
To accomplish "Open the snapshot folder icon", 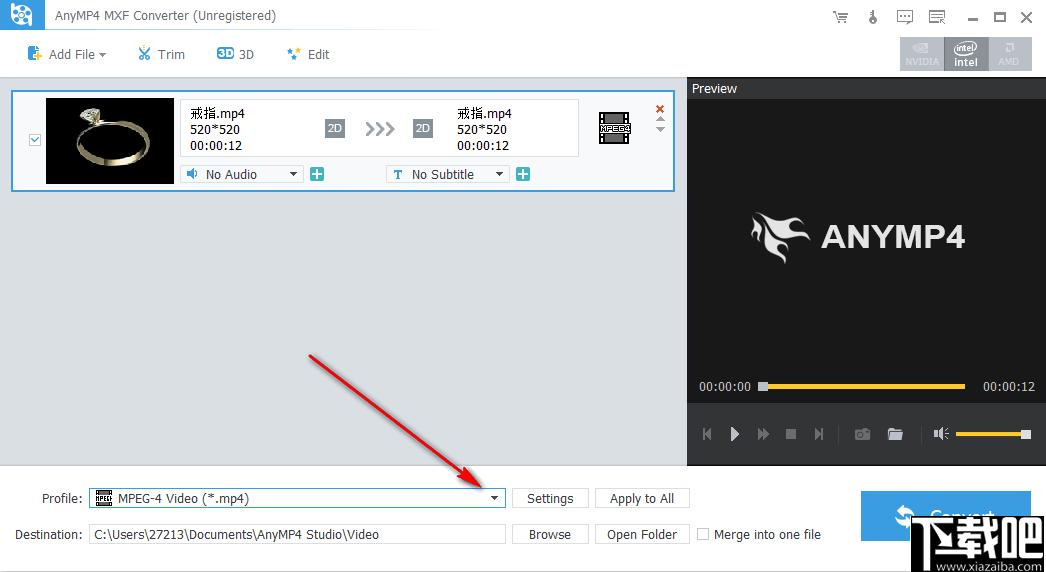I will (895, 434).
